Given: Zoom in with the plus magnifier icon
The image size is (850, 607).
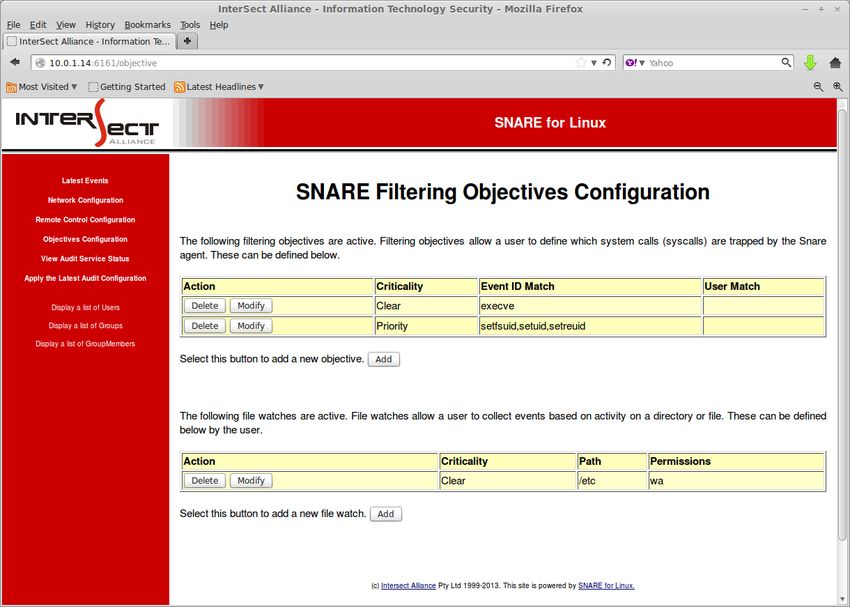Looking at the screenshot, I should click(x=838, y=87).
